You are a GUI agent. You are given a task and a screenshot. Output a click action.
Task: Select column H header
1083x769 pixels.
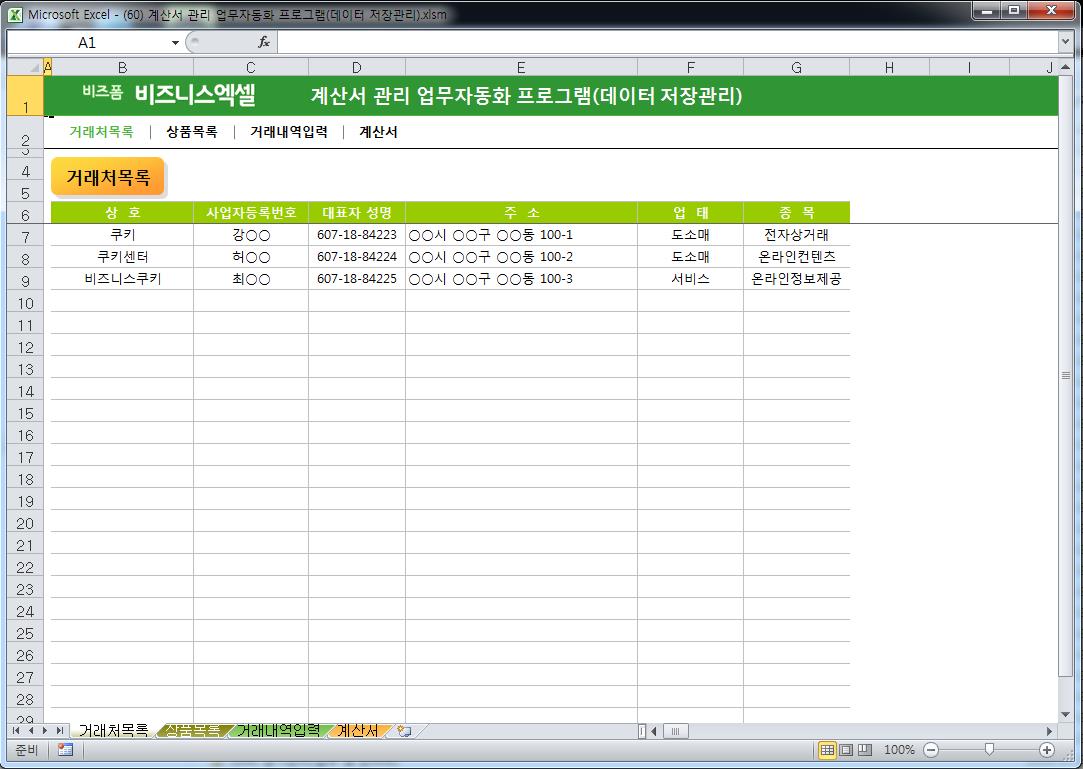click(x=889, y=67)
